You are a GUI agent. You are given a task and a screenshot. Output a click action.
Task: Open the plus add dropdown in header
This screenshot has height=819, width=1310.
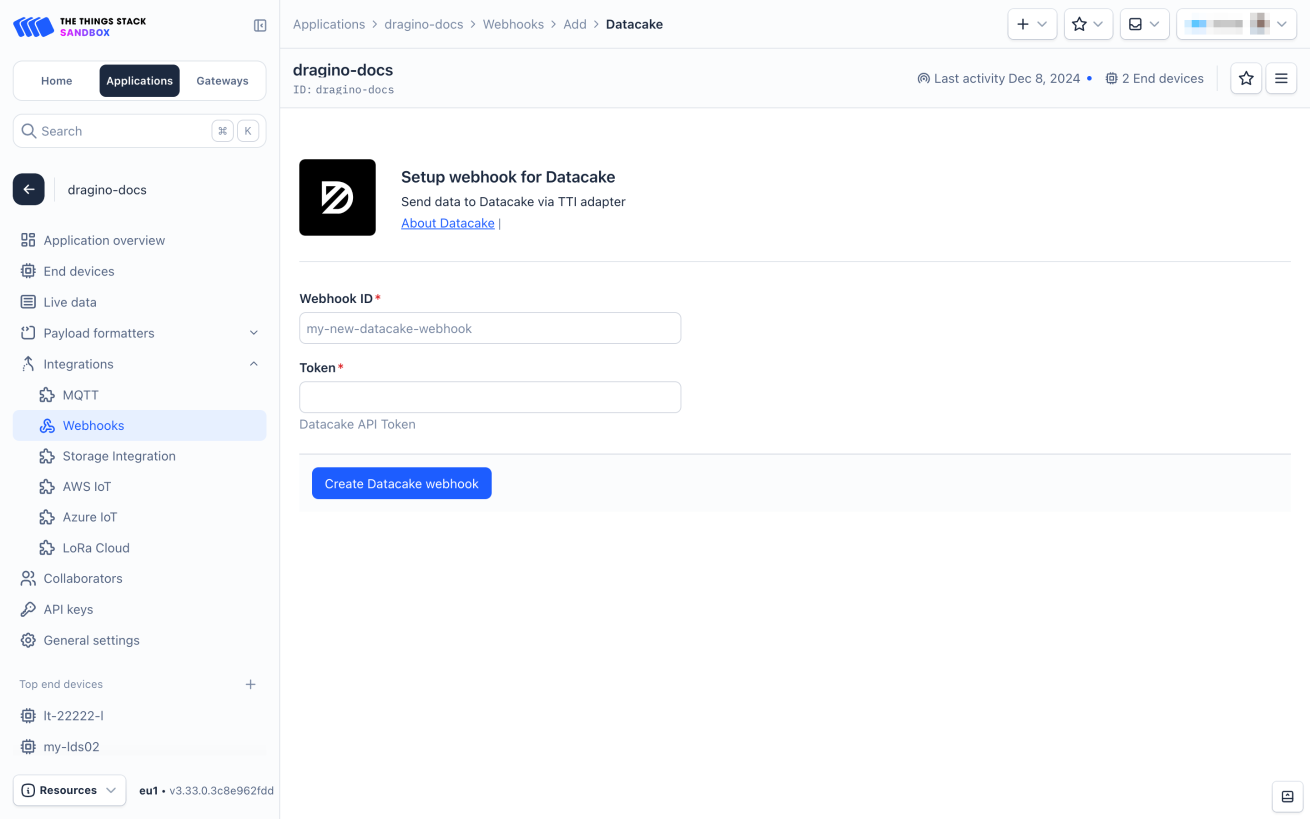[x=1032, y=24]
